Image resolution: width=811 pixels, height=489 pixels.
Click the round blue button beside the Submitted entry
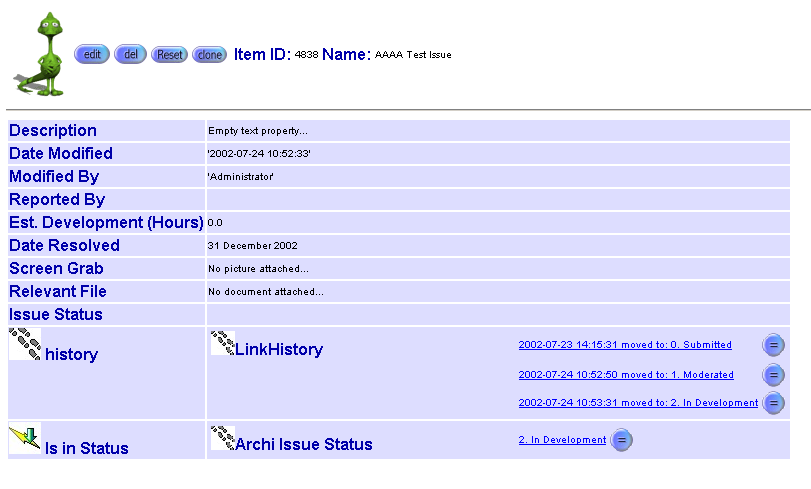coord(773,345)
